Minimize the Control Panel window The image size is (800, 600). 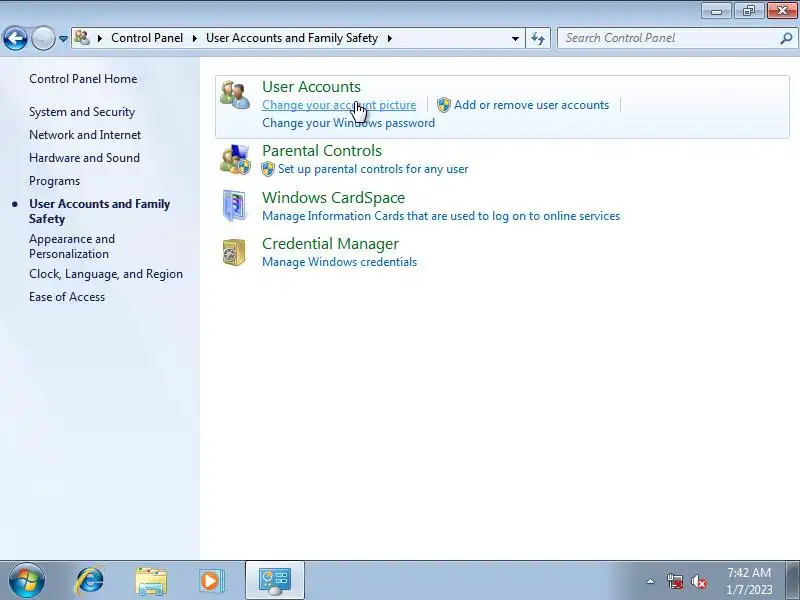point(716,11)
